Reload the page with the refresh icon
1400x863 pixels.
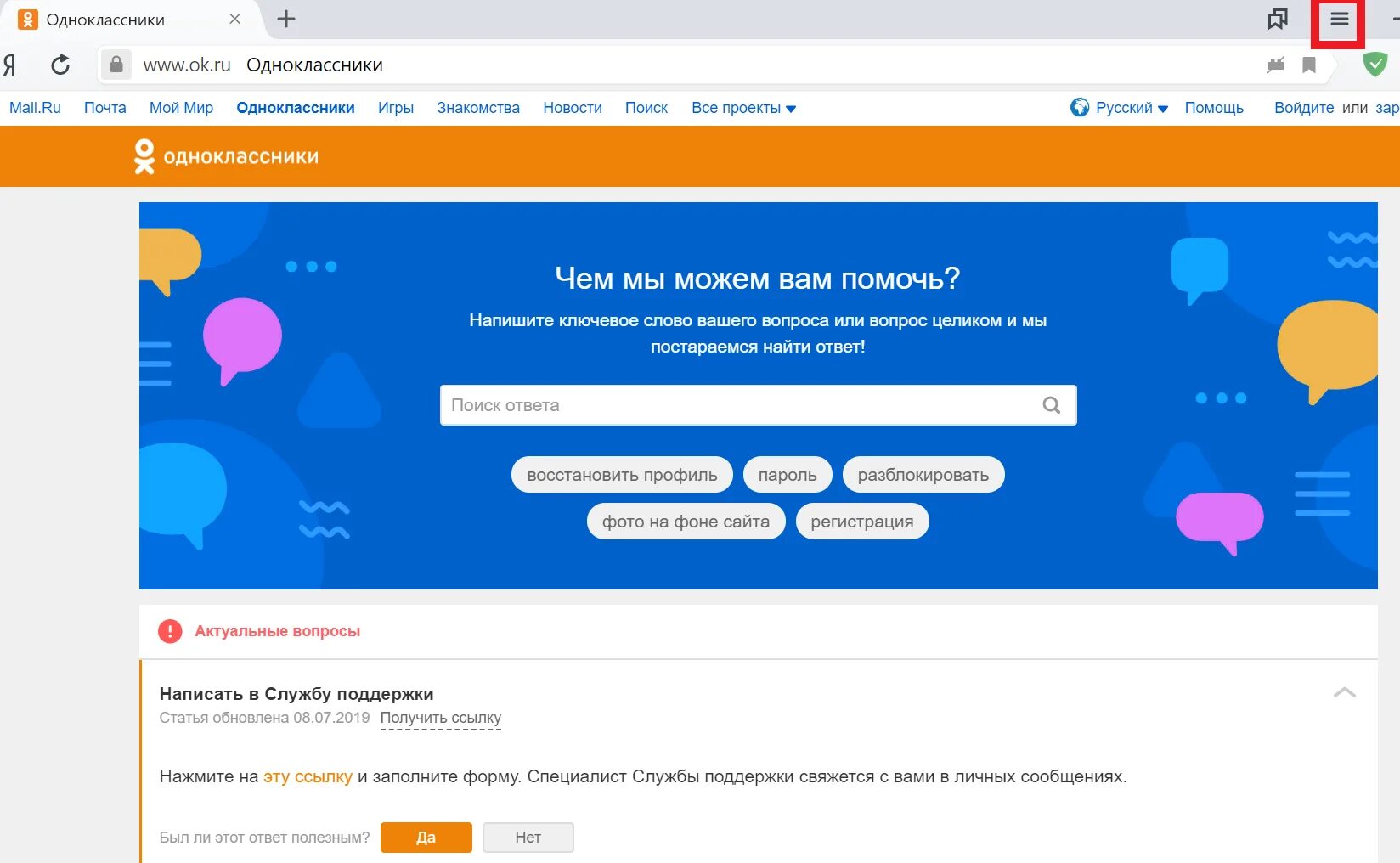[60, 65]
